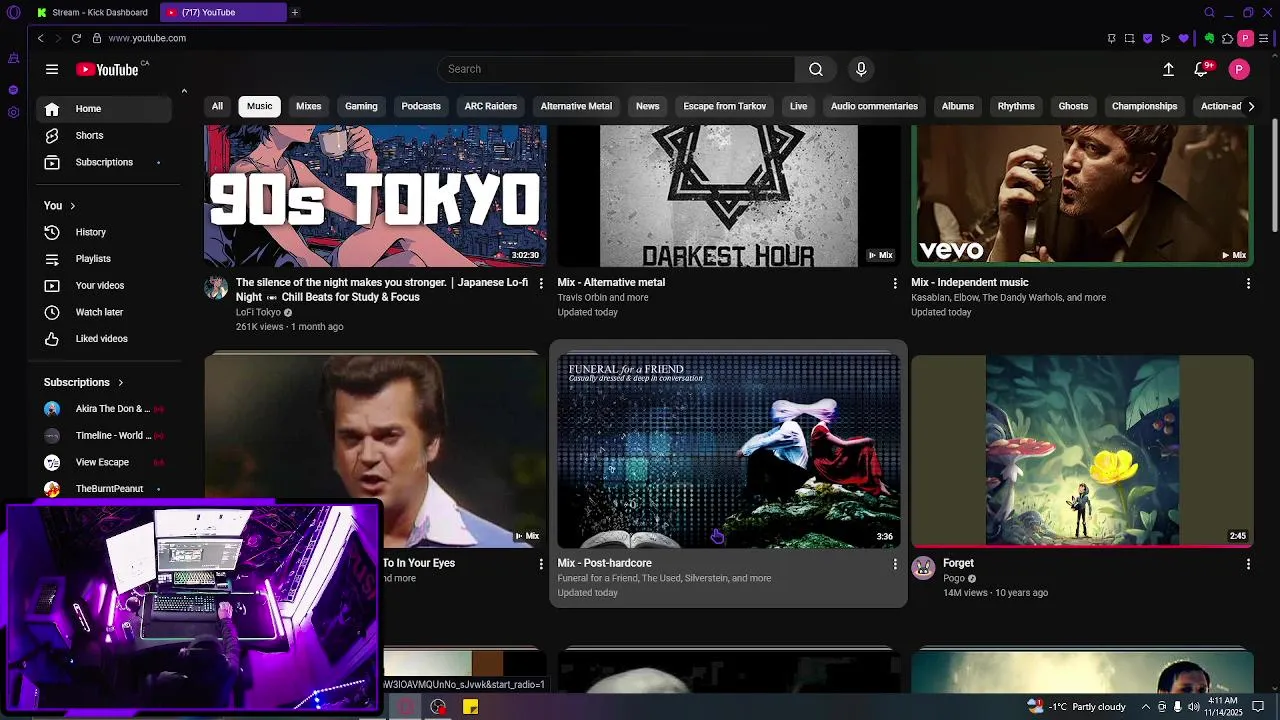Click the browser back arrow
The image size is (1280, 720).
click(40, 38)
